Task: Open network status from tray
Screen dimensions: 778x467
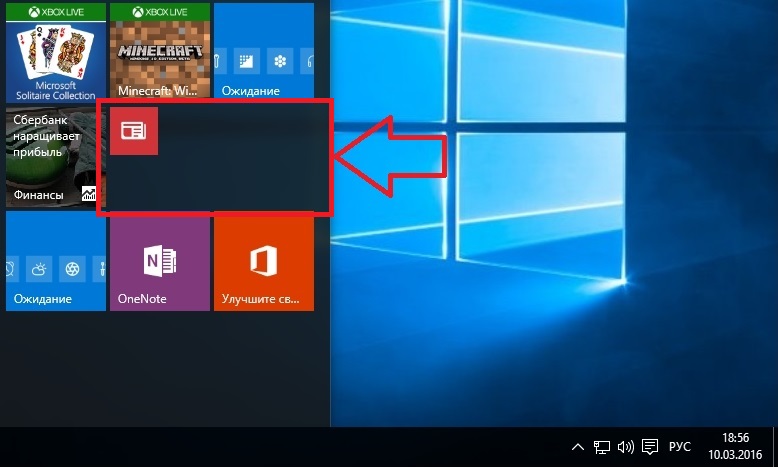Action: pos(602,447)
